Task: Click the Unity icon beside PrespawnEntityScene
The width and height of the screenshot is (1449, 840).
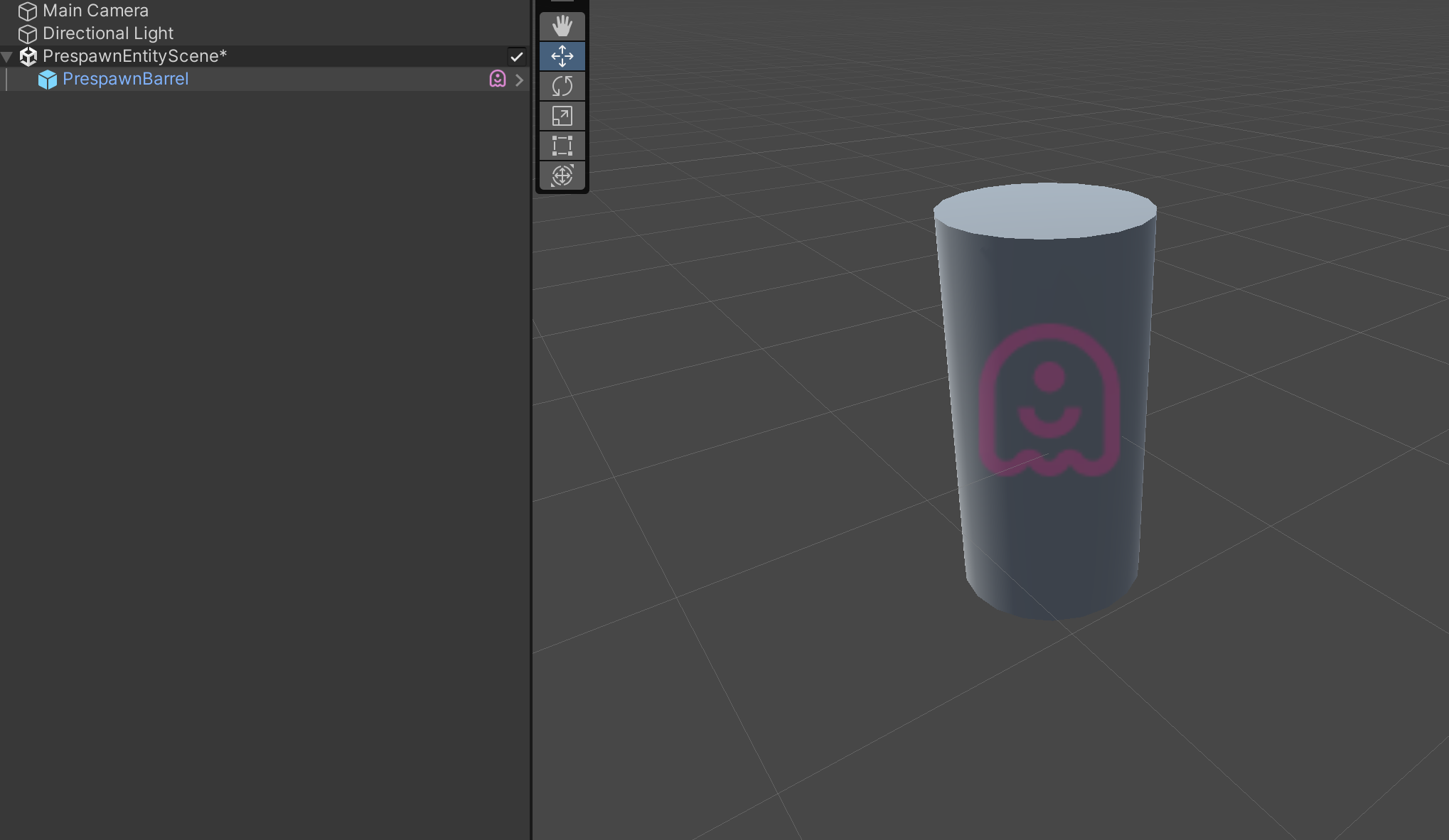Action: click(28, 56)
